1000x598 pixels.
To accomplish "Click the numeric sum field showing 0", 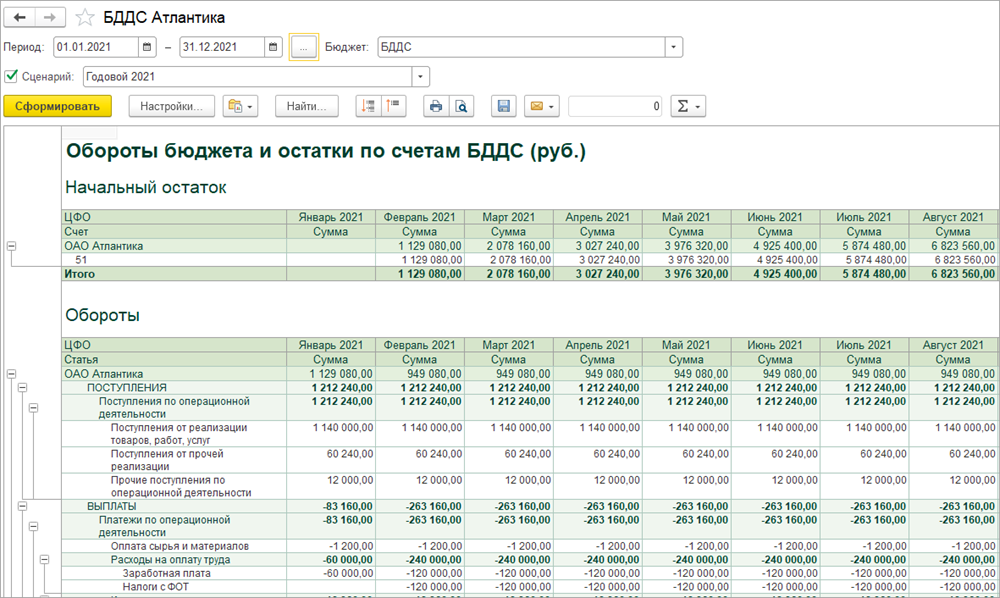I will tap(614, 106).
